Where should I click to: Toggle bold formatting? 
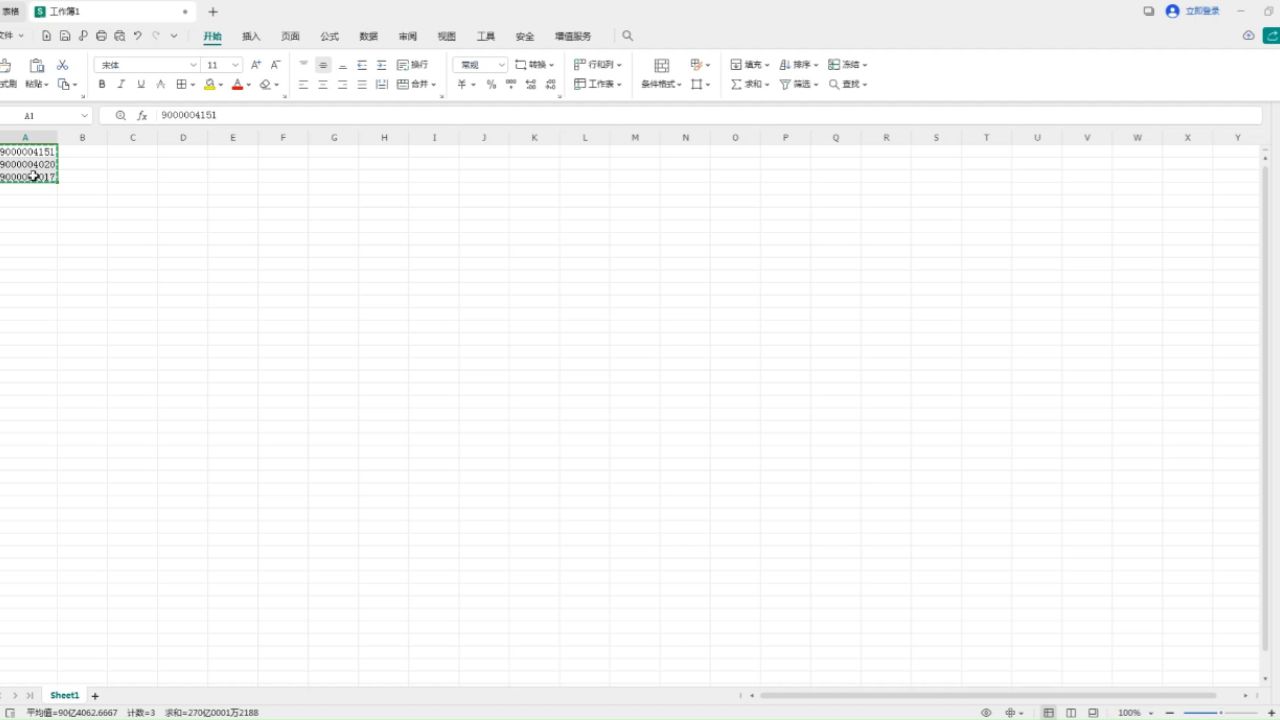click(102, 85)
